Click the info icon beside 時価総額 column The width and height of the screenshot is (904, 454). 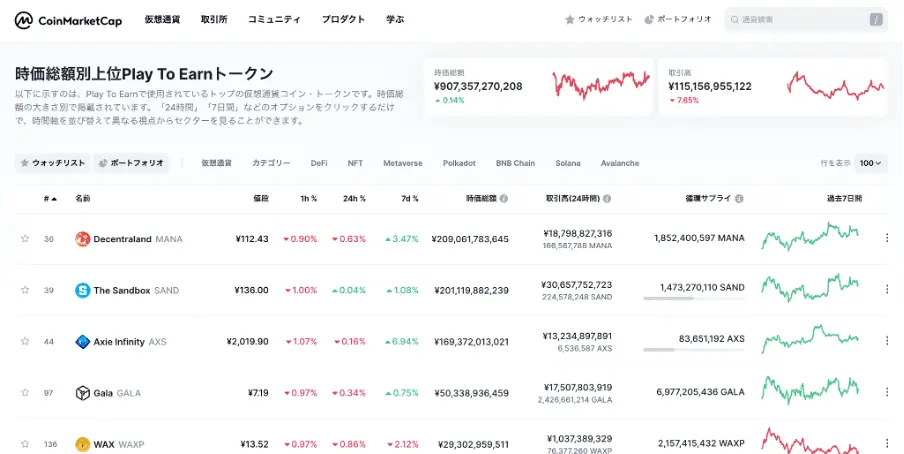(504, 198)
